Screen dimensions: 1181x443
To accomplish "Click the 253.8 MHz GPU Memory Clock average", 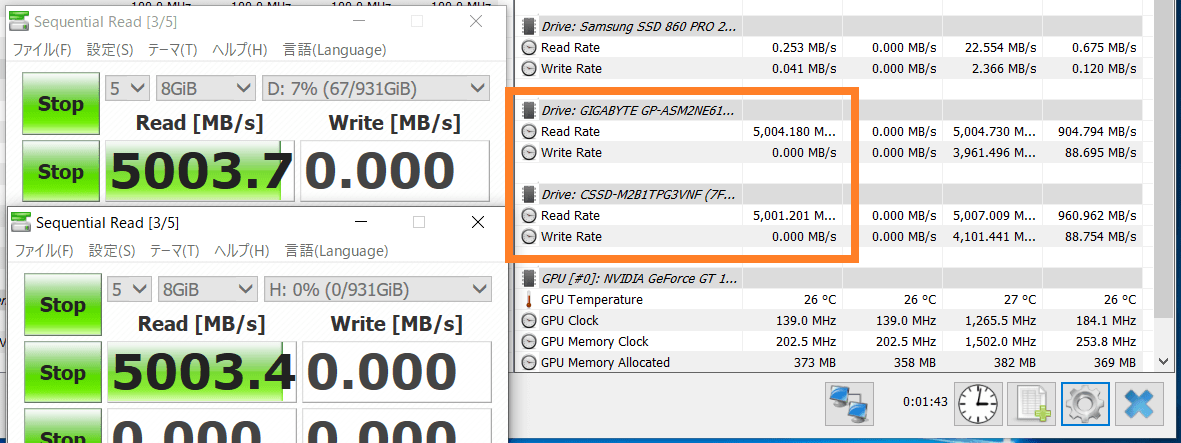I will pos(1108,341).
